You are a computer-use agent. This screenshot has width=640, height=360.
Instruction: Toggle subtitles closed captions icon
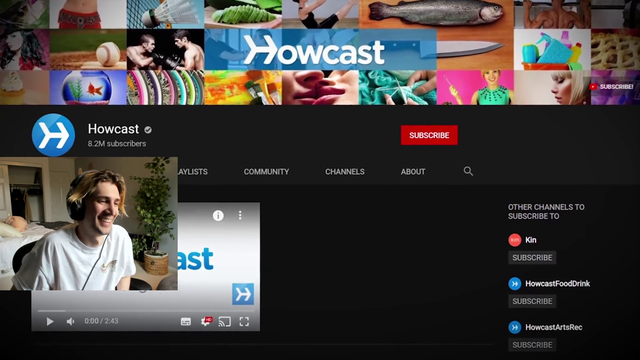186,322
